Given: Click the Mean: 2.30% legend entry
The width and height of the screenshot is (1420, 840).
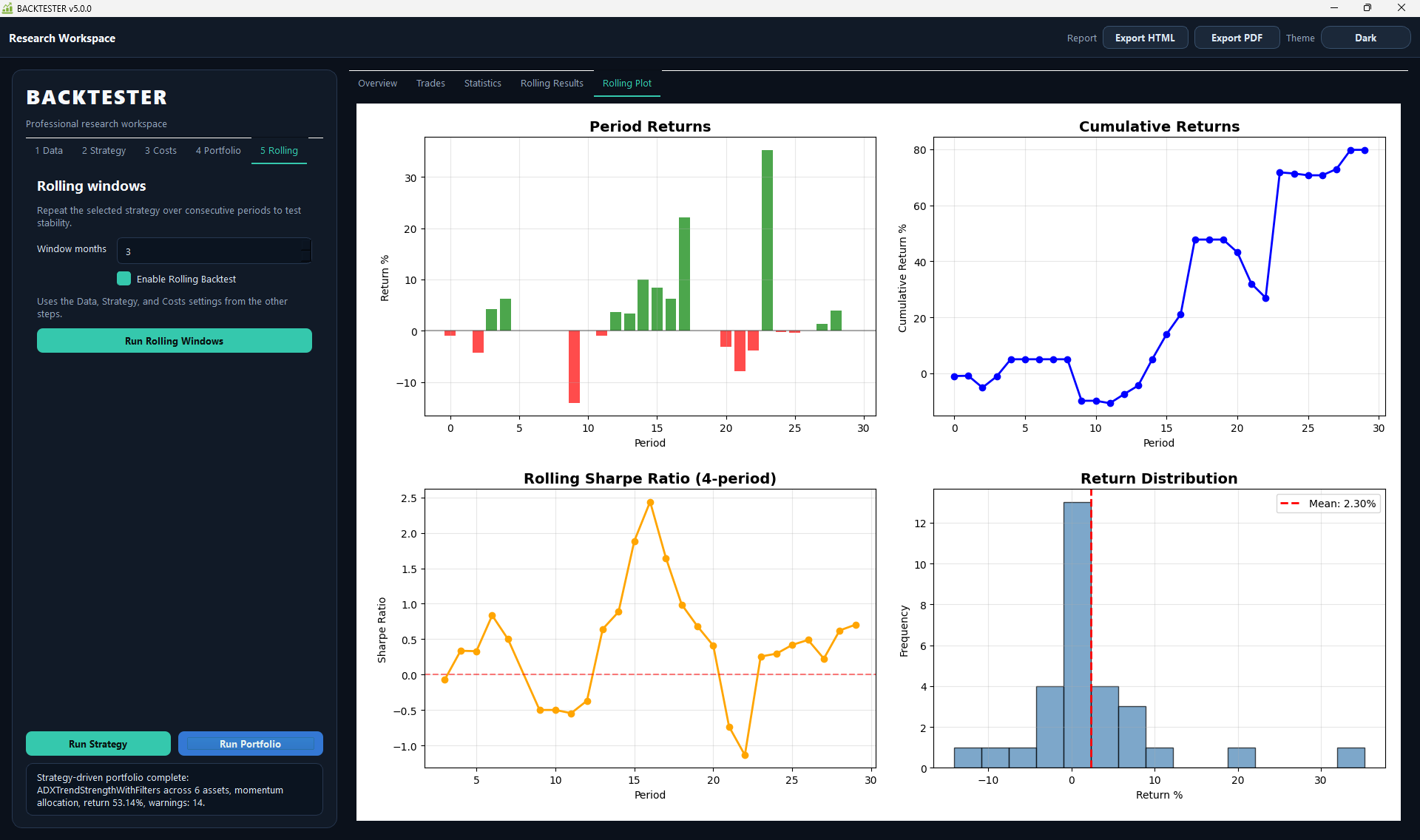Looking at the screenshot, I should (1328, 504).
